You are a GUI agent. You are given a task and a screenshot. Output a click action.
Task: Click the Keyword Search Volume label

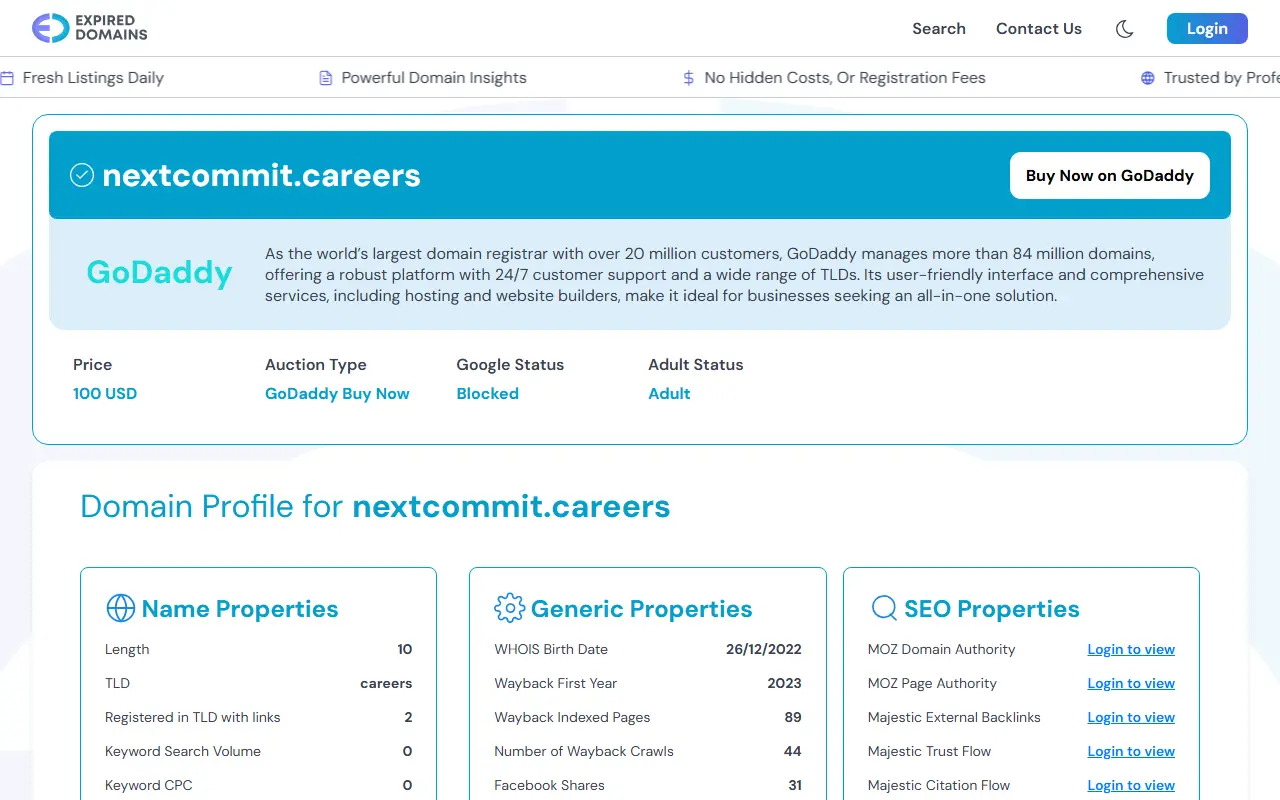tap(183, 751)
